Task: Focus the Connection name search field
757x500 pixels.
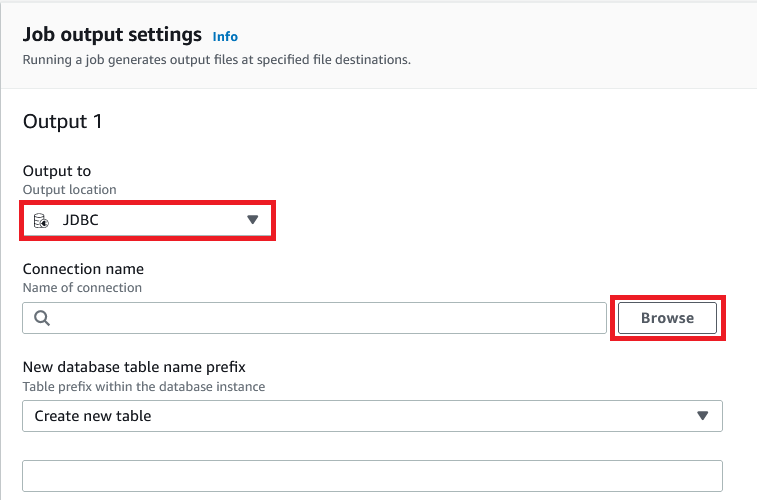Action: coord(320,318)
